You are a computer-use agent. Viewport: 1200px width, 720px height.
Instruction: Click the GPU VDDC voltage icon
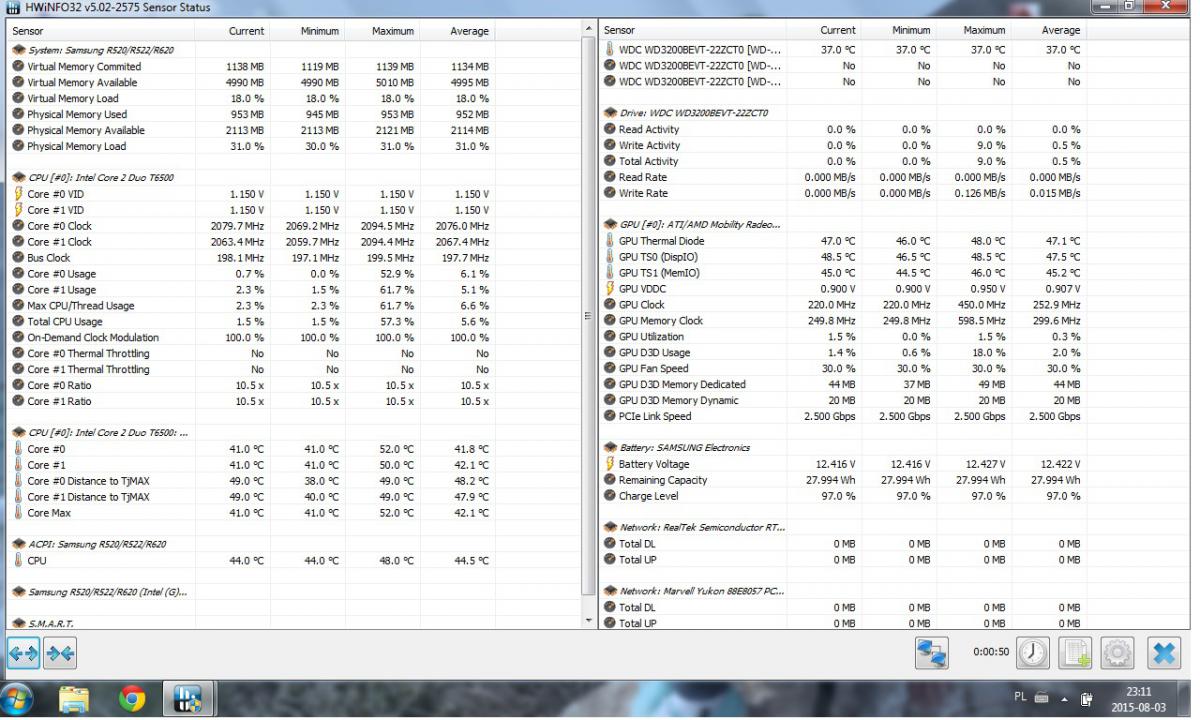point(610,289)
